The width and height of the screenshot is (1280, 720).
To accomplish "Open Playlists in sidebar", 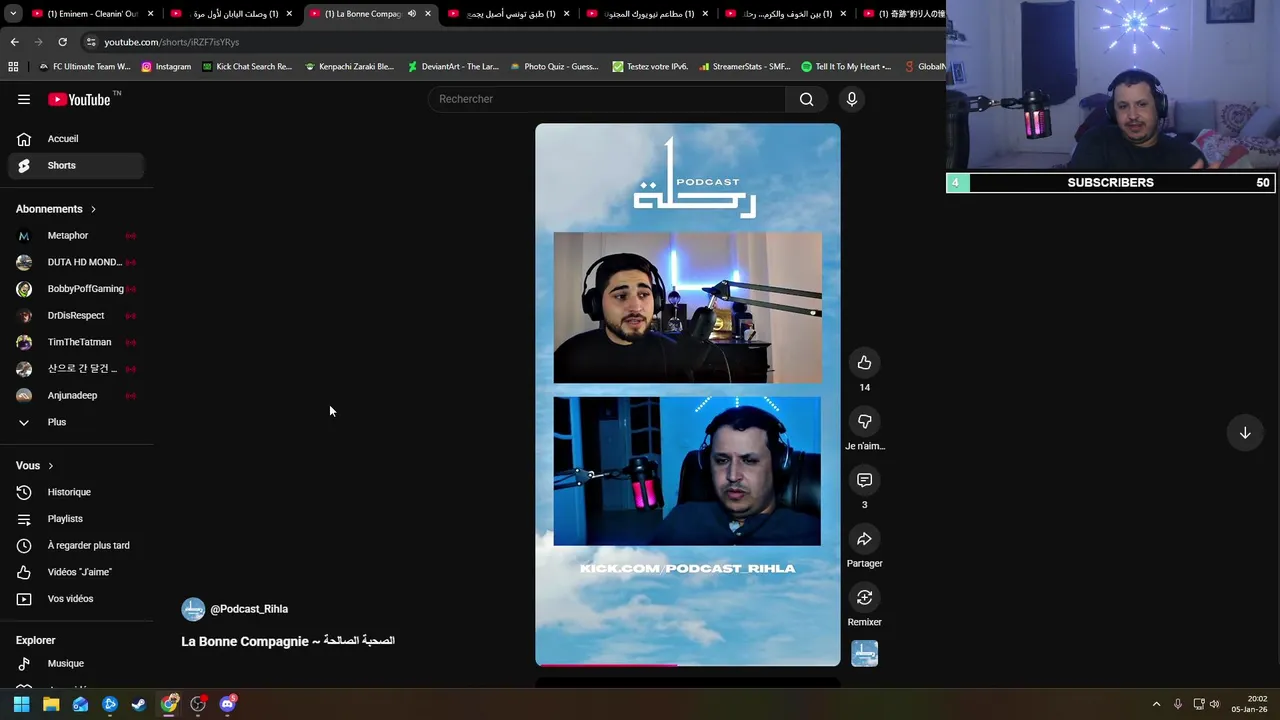I will (76, 519).
